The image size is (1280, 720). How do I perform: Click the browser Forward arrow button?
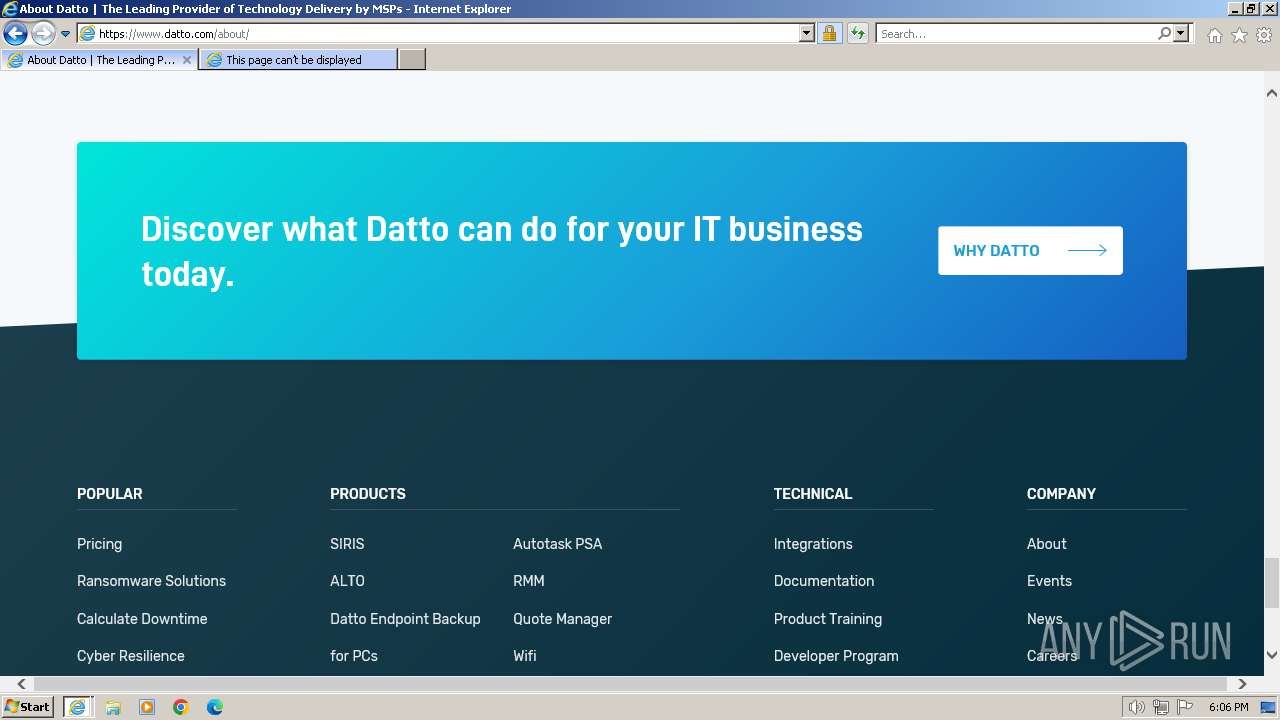(42, 34)
